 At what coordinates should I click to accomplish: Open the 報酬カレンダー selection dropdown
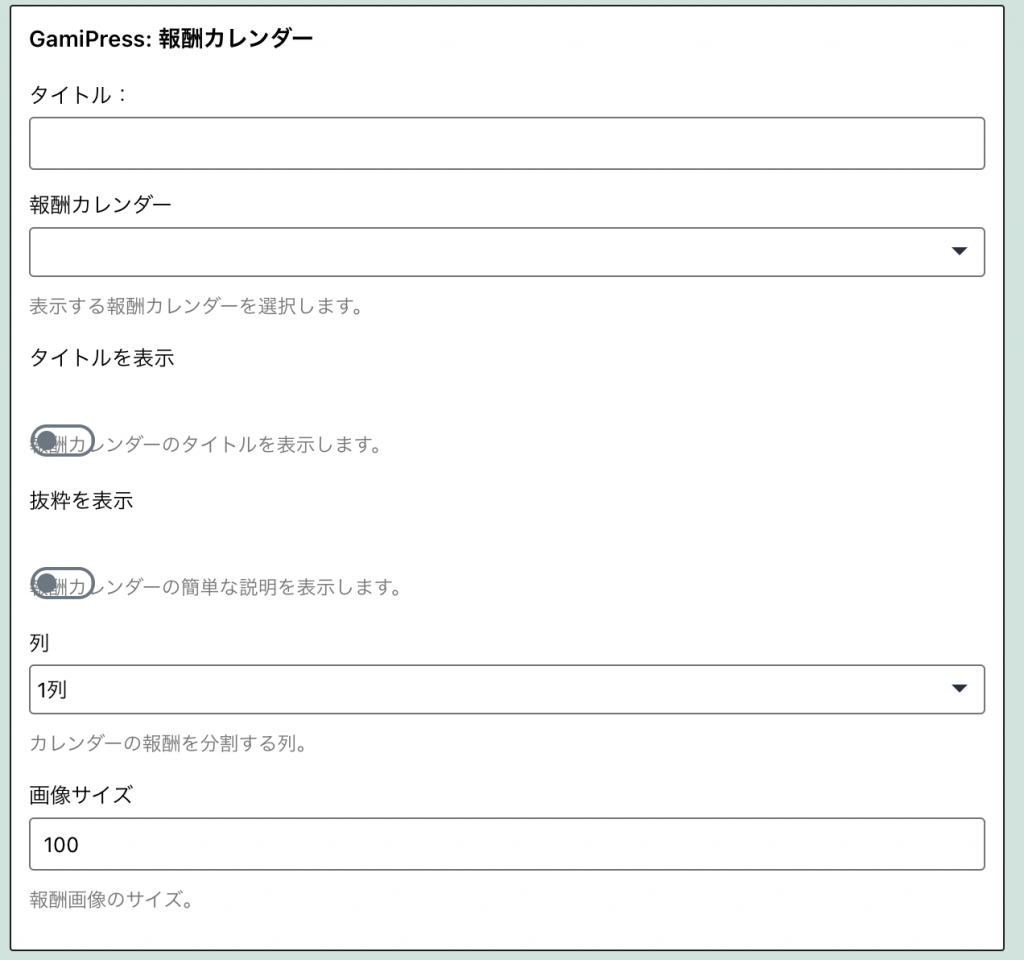[x=507, y=252]
